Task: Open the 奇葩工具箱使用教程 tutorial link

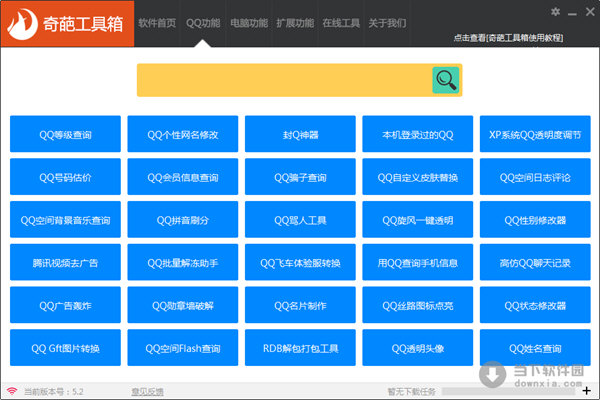Action: 509,38
